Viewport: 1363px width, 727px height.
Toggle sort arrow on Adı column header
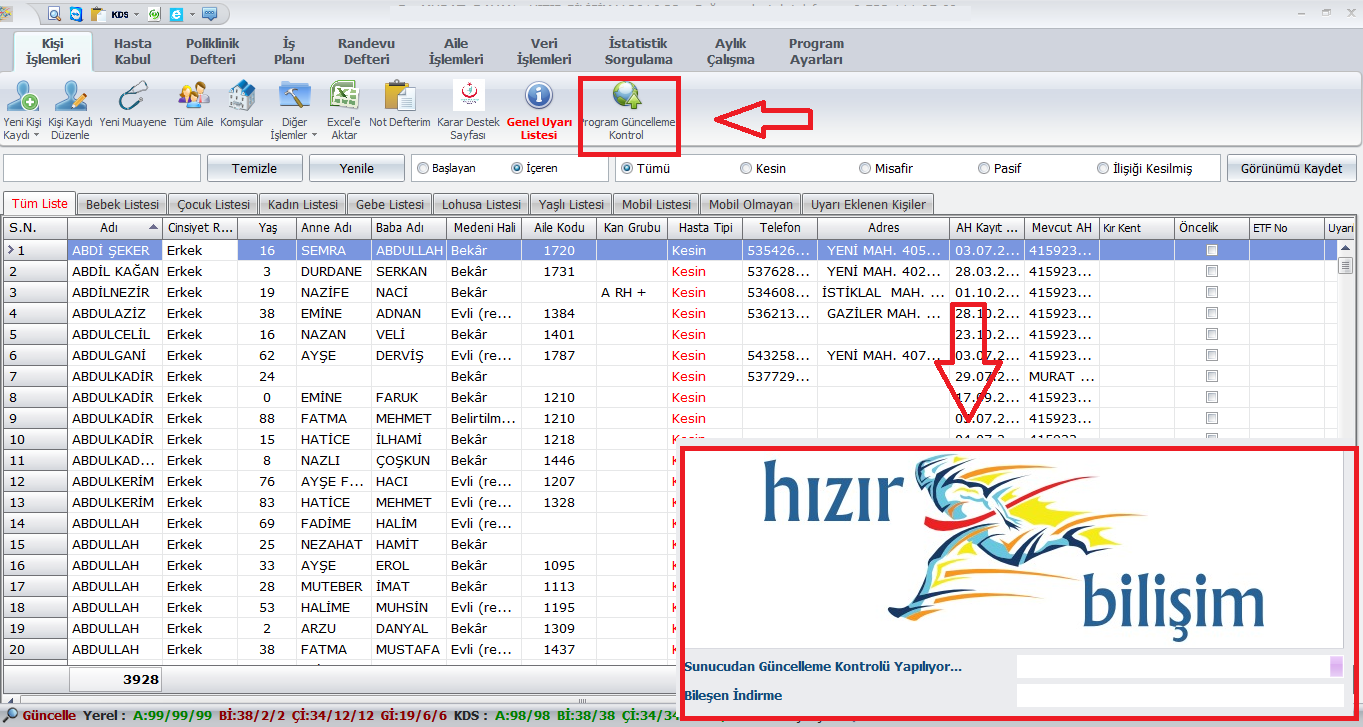pyautogui.click(x=153, y=228)
